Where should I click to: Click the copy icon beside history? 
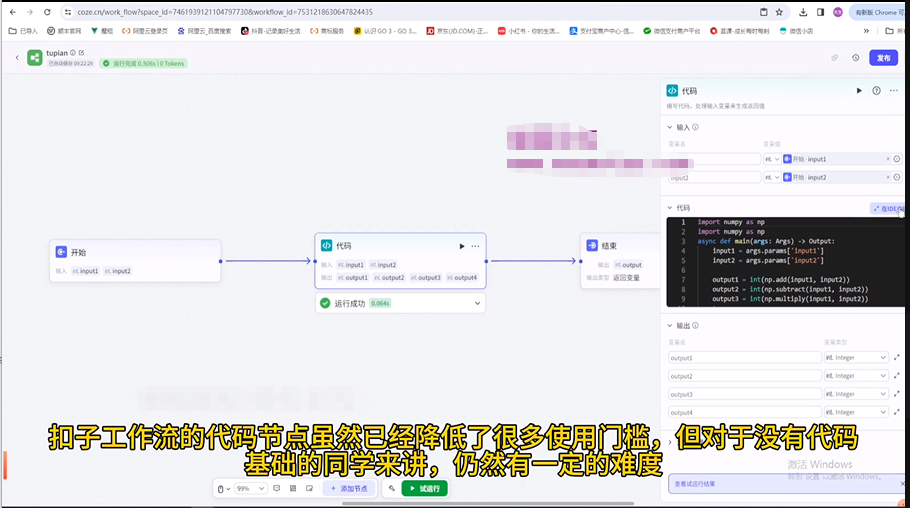[835, 58]
